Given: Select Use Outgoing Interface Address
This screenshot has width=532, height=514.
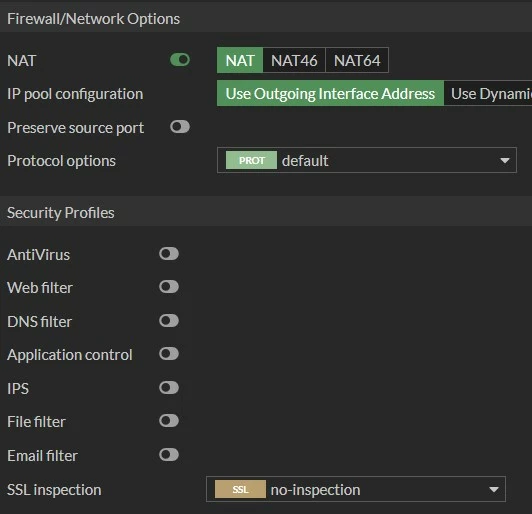Looking at the screenshot, I should click(330, 93).
